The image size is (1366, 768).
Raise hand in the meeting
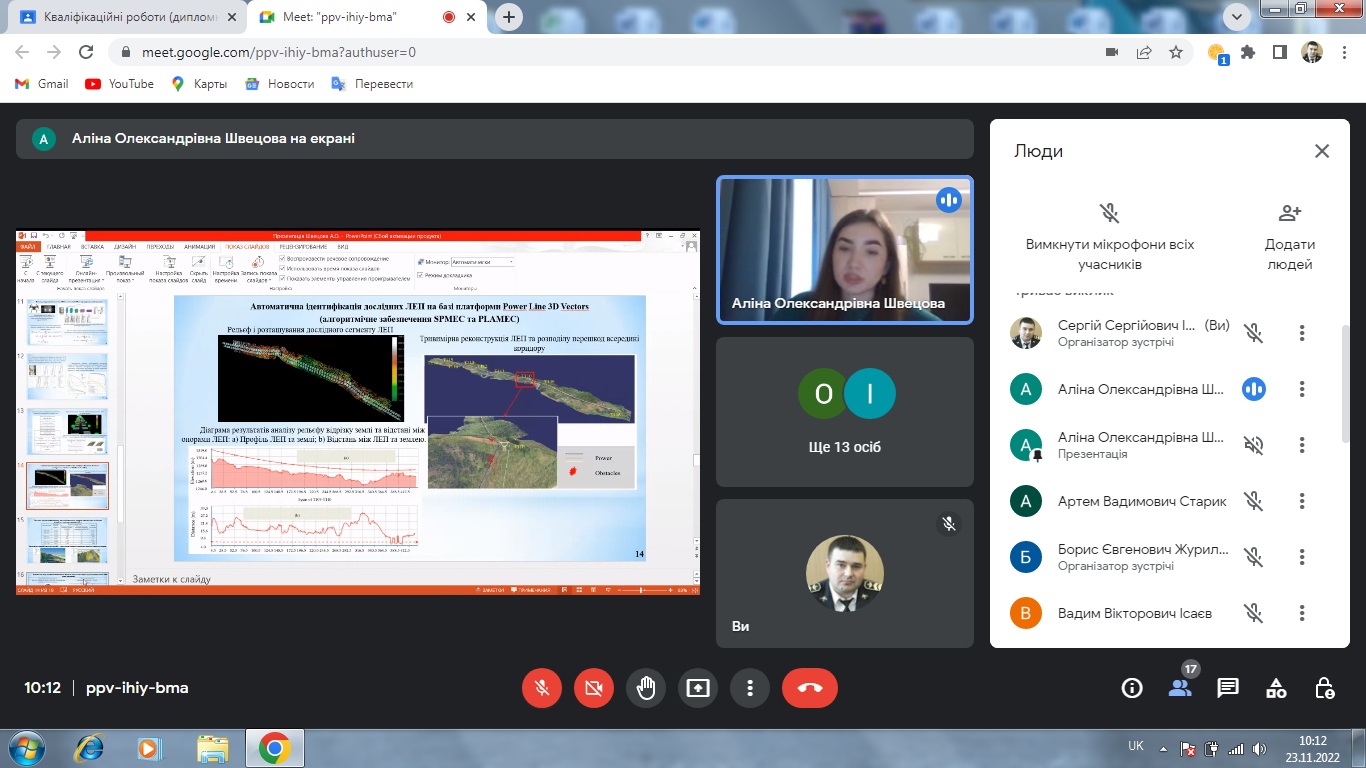646,688
